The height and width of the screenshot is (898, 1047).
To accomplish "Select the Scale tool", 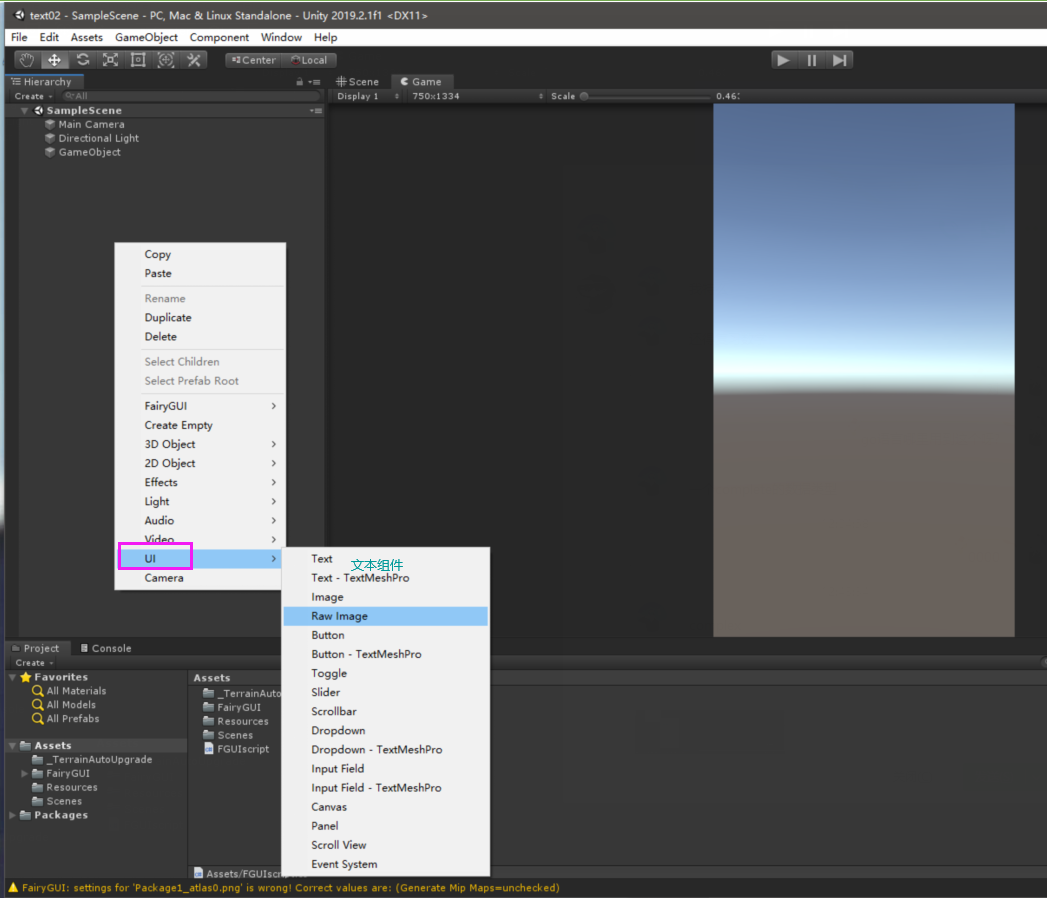I will click(x=110, y=59).
